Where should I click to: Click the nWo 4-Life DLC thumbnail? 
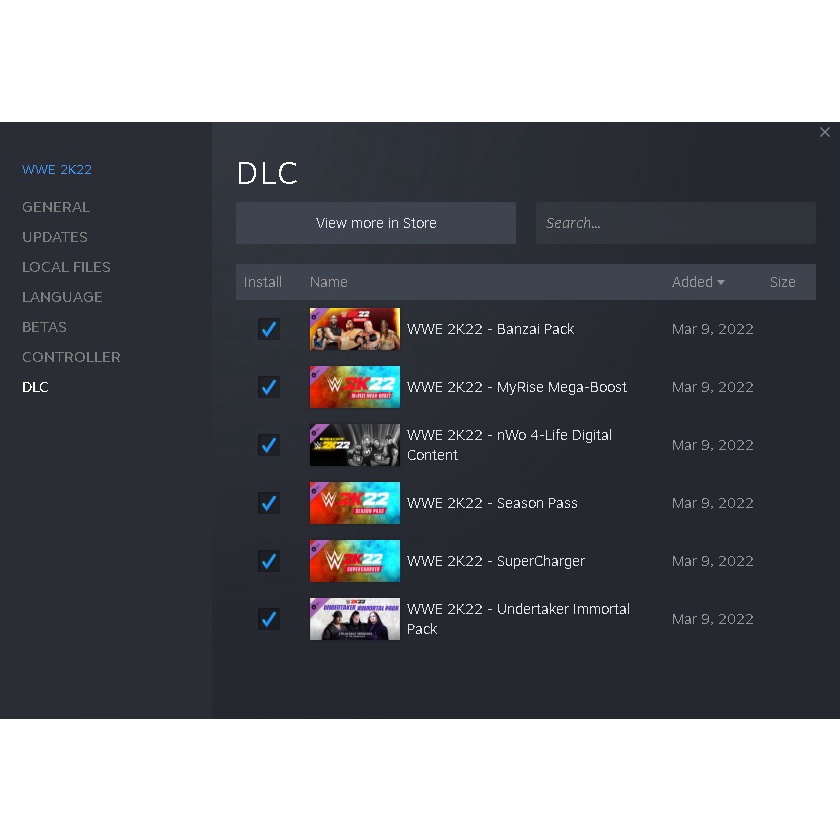click(354, 445)
